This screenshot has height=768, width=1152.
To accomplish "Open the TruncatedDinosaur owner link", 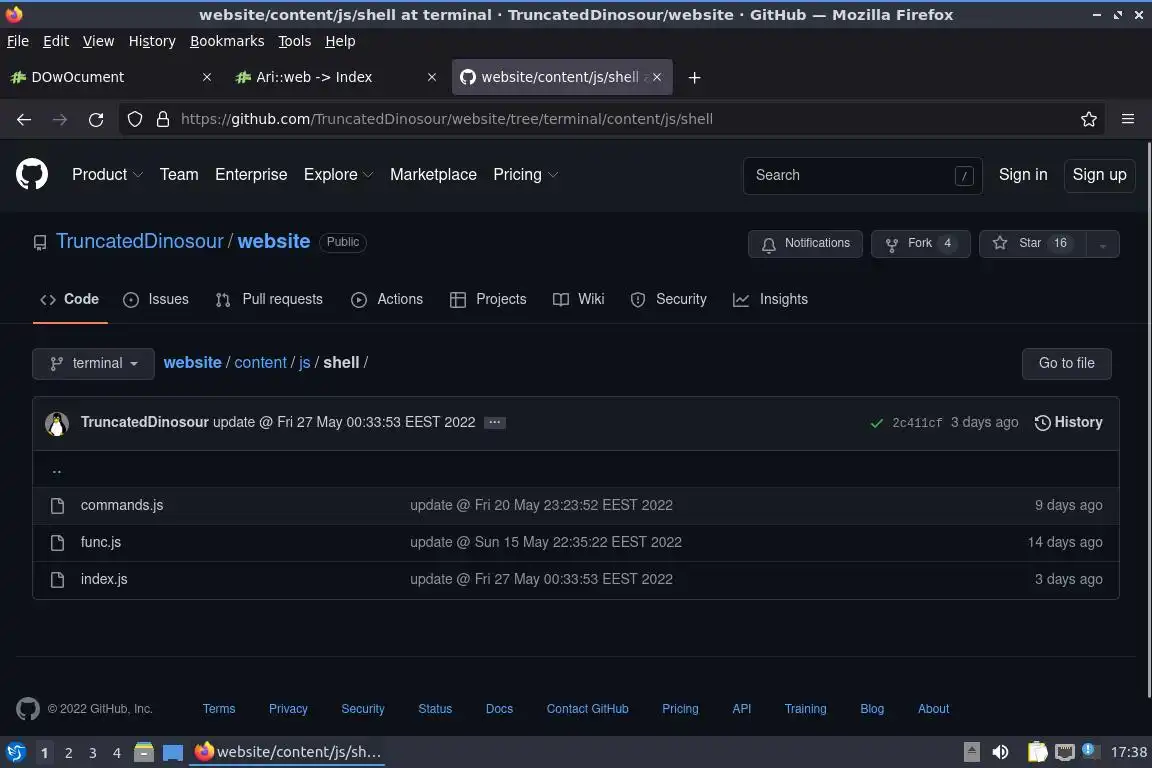I will (x=140, y=242).
